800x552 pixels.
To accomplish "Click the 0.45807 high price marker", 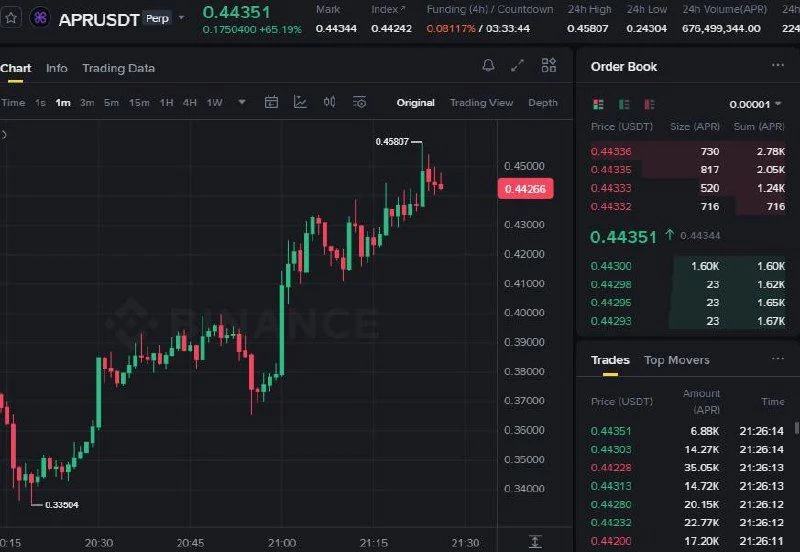I will pyautogui.click(x=392, y=141).
